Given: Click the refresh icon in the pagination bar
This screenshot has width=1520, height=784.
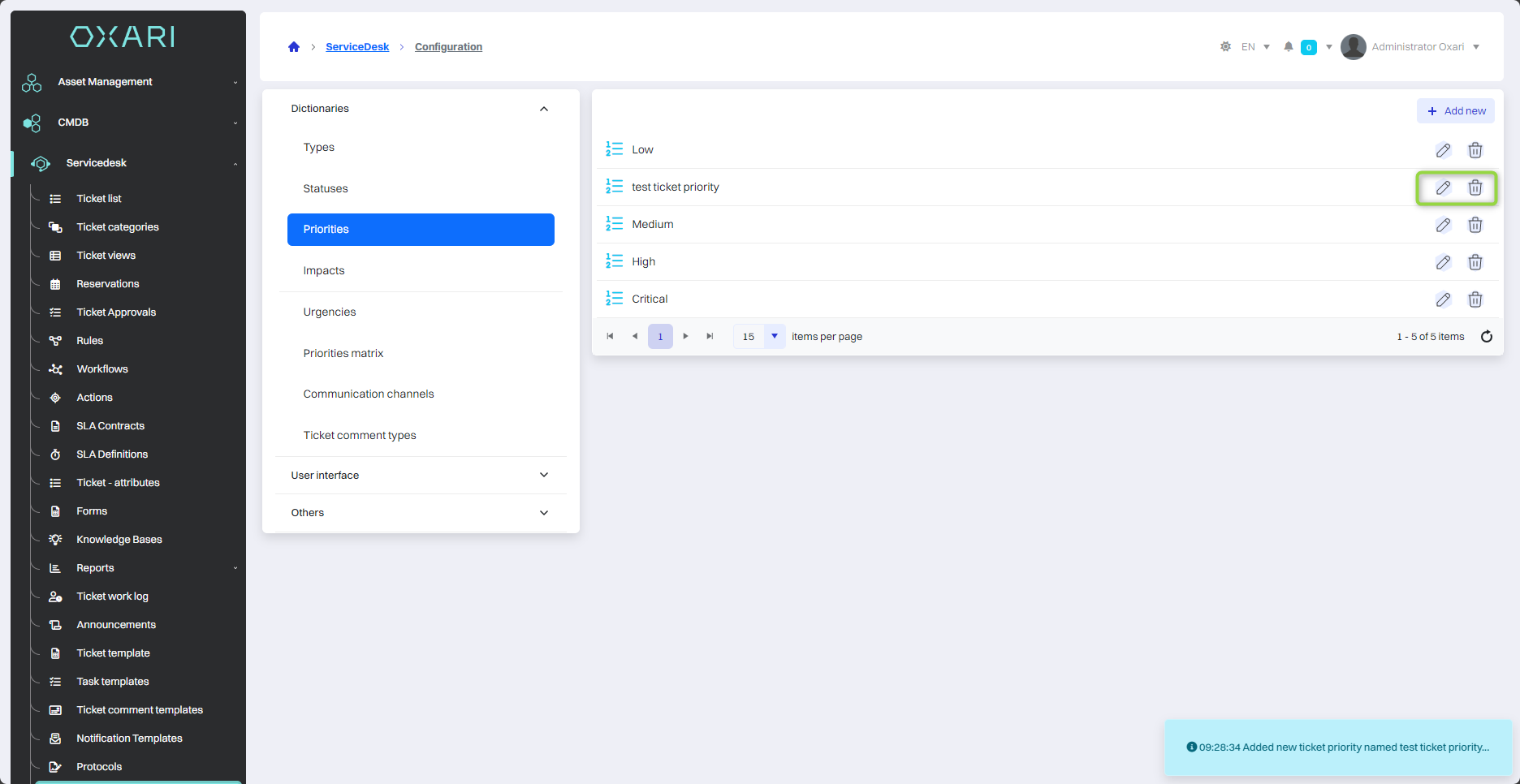Looking at the screenshot, I should (1487, 337).
